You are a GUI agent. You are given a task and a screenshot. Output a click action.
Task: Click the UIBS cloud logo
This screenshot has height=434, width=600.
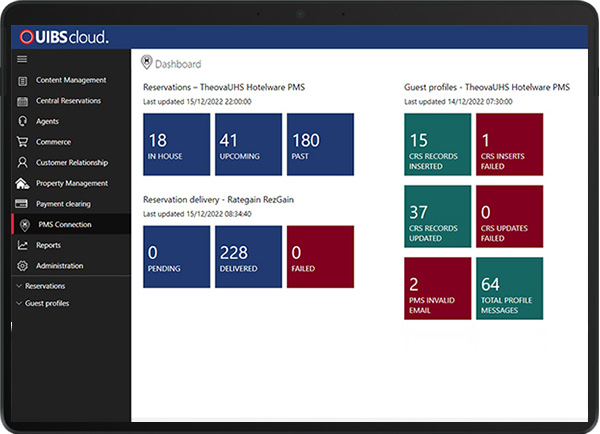64,37
